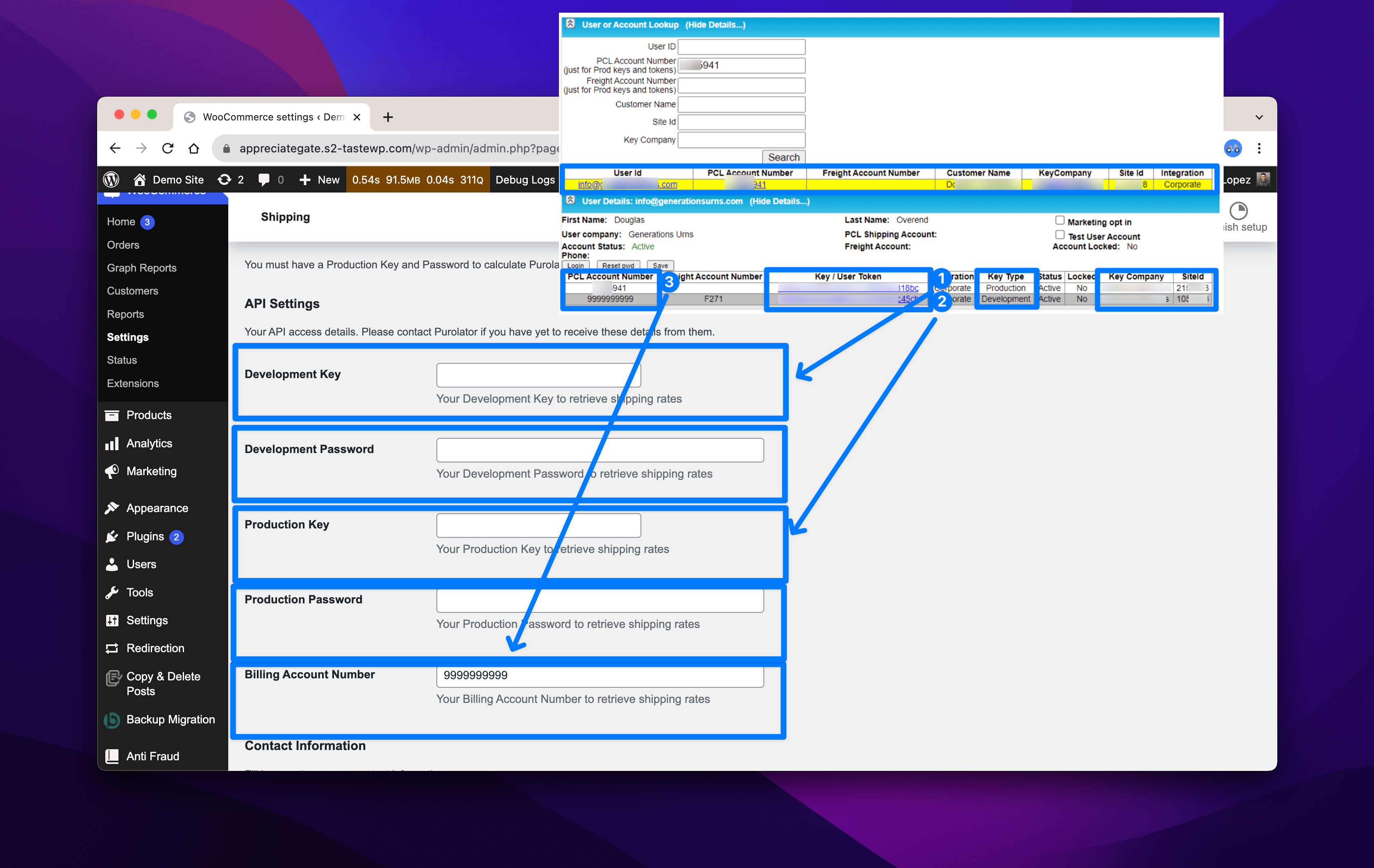Image resolution: width=1374 pixels, height=868 pixels.
Task: Click the WordPress logo icon
Action: (x=111, y=180)
